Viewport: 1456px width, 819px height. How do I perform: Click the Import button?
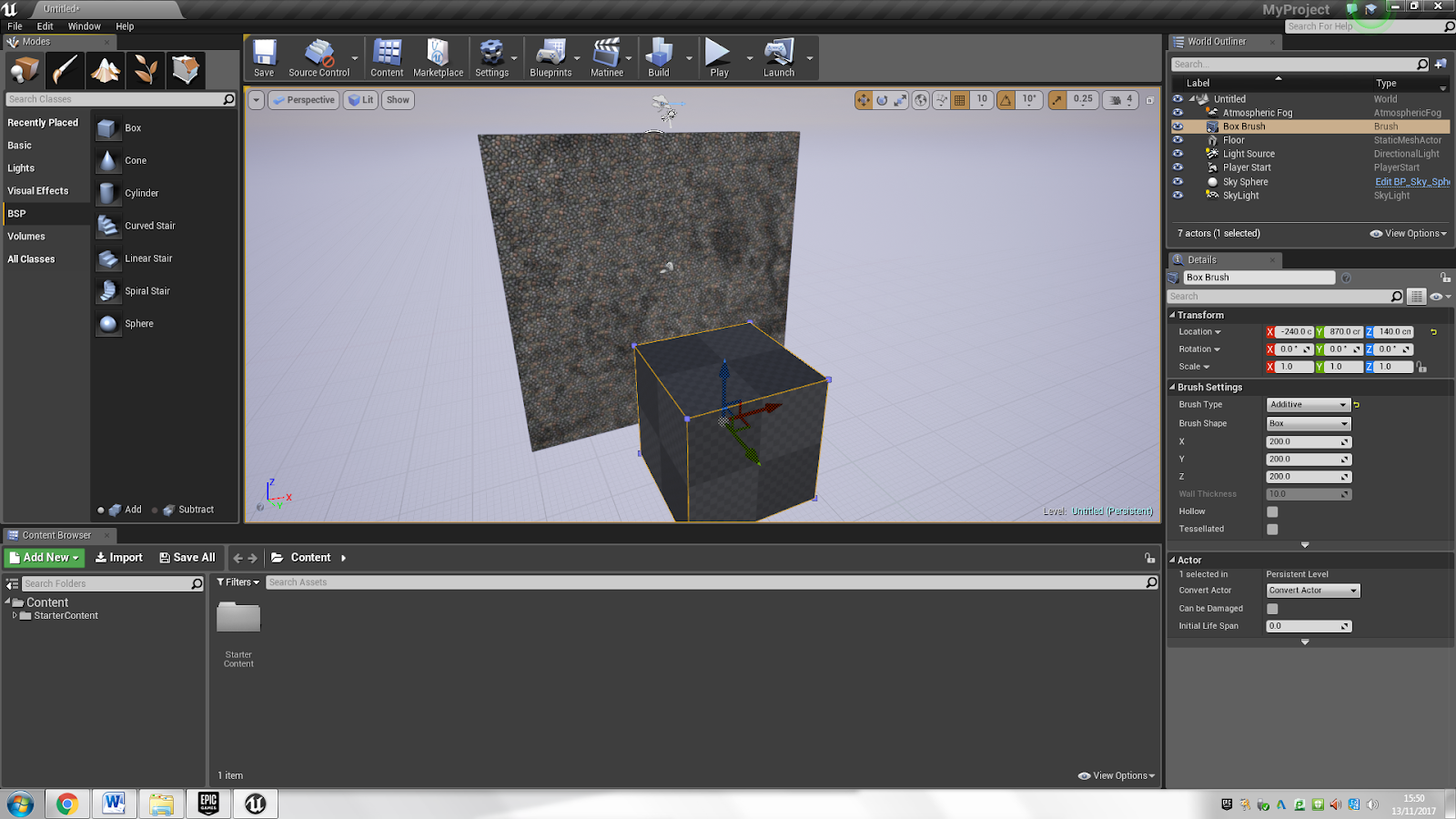click(119, 558)
